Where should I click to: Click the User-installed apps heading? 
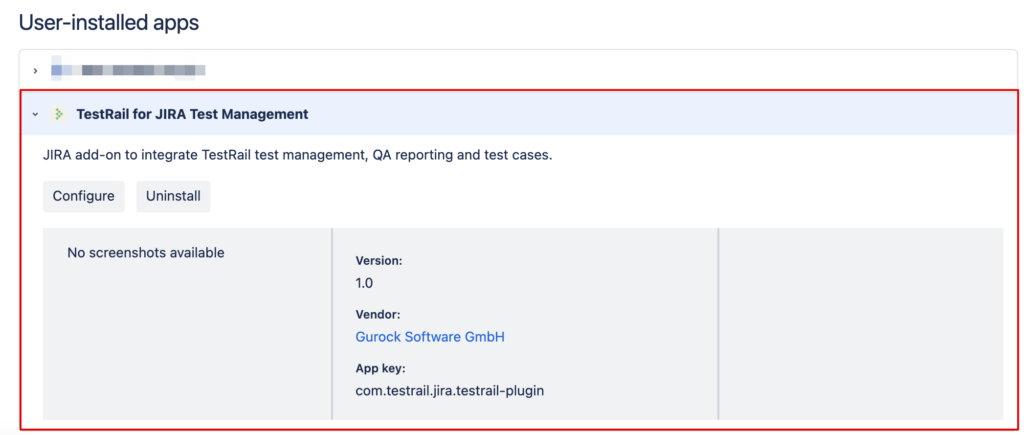108,21
